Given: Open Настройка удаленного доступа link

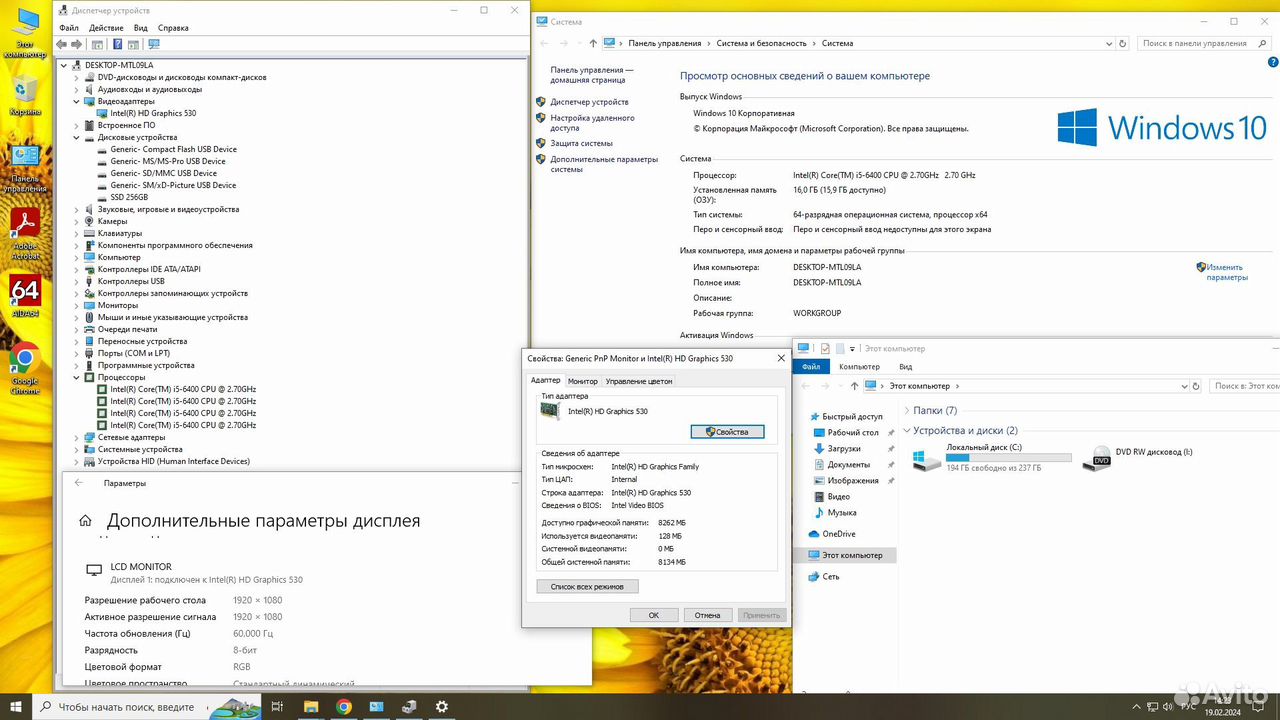Looking at the screenshot, I should pyautogui.click(x=592, y=123).
